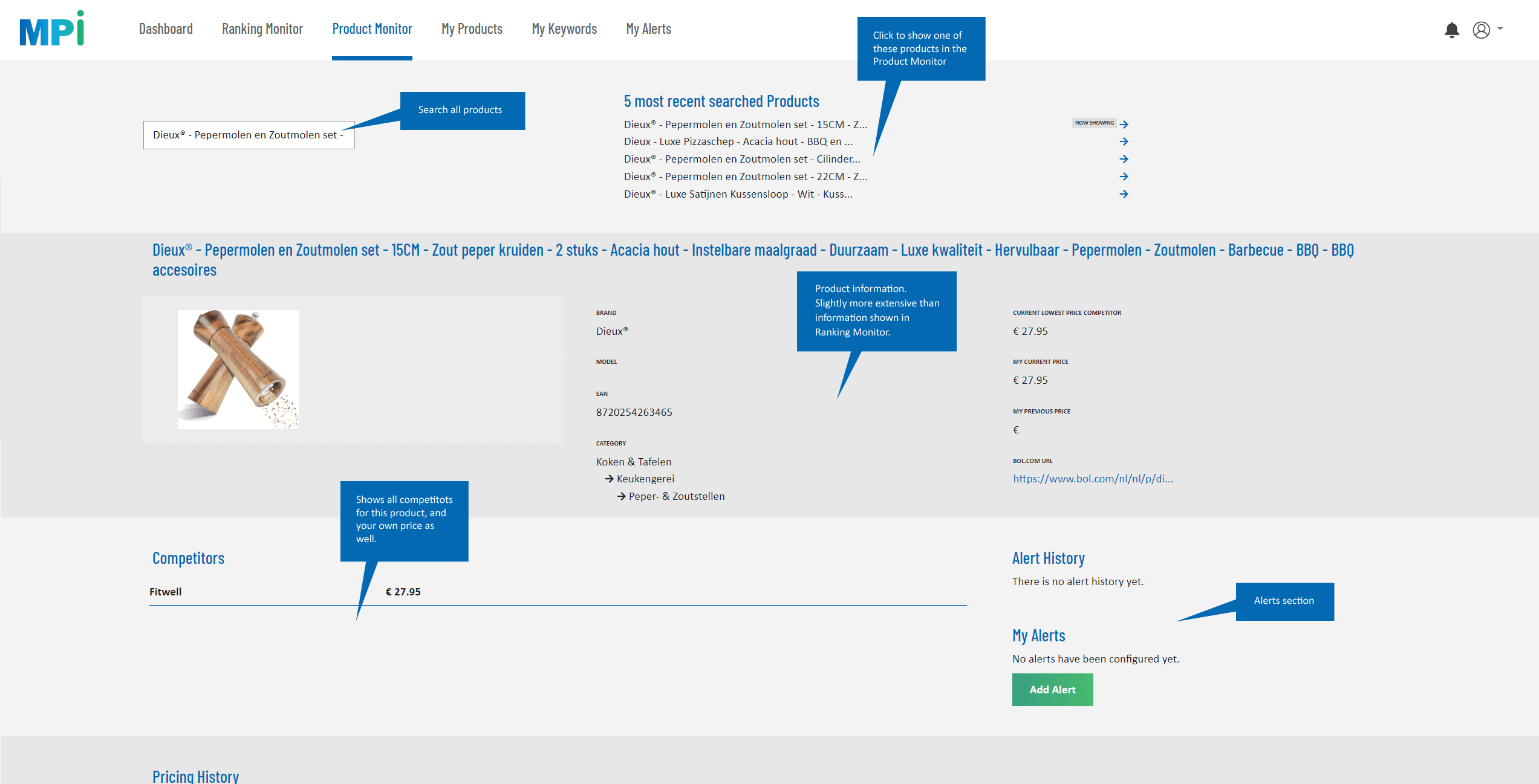Switch to Ranking Monitor tab

point(262,29)
